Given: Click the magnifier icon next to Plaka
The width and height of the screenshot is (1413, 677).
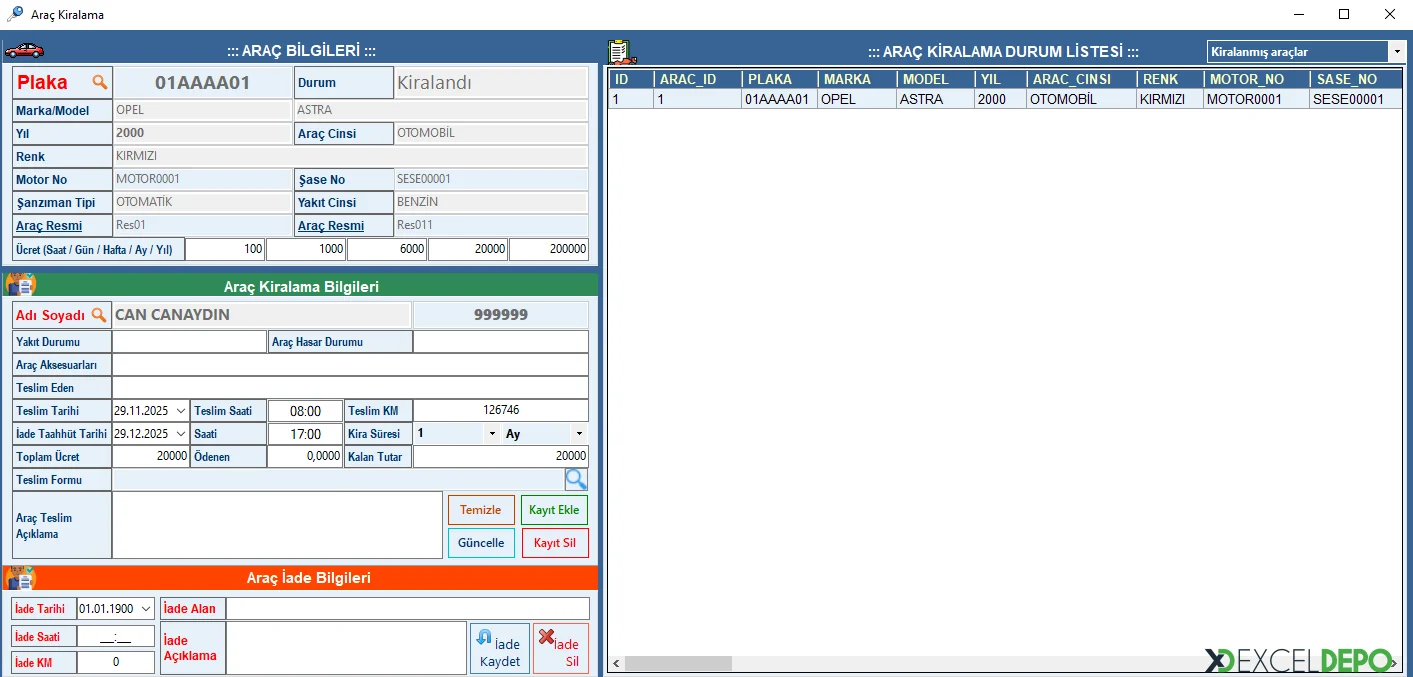Looking at the screenshot, I should click(99, 82).
